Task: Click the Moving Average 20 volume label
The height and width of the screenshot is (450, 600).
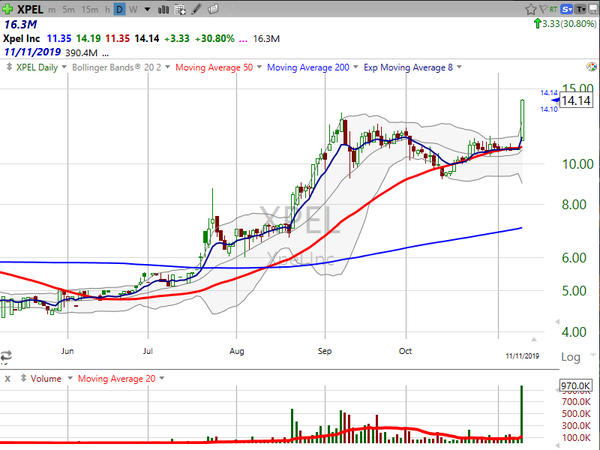Action: [117, 379]
